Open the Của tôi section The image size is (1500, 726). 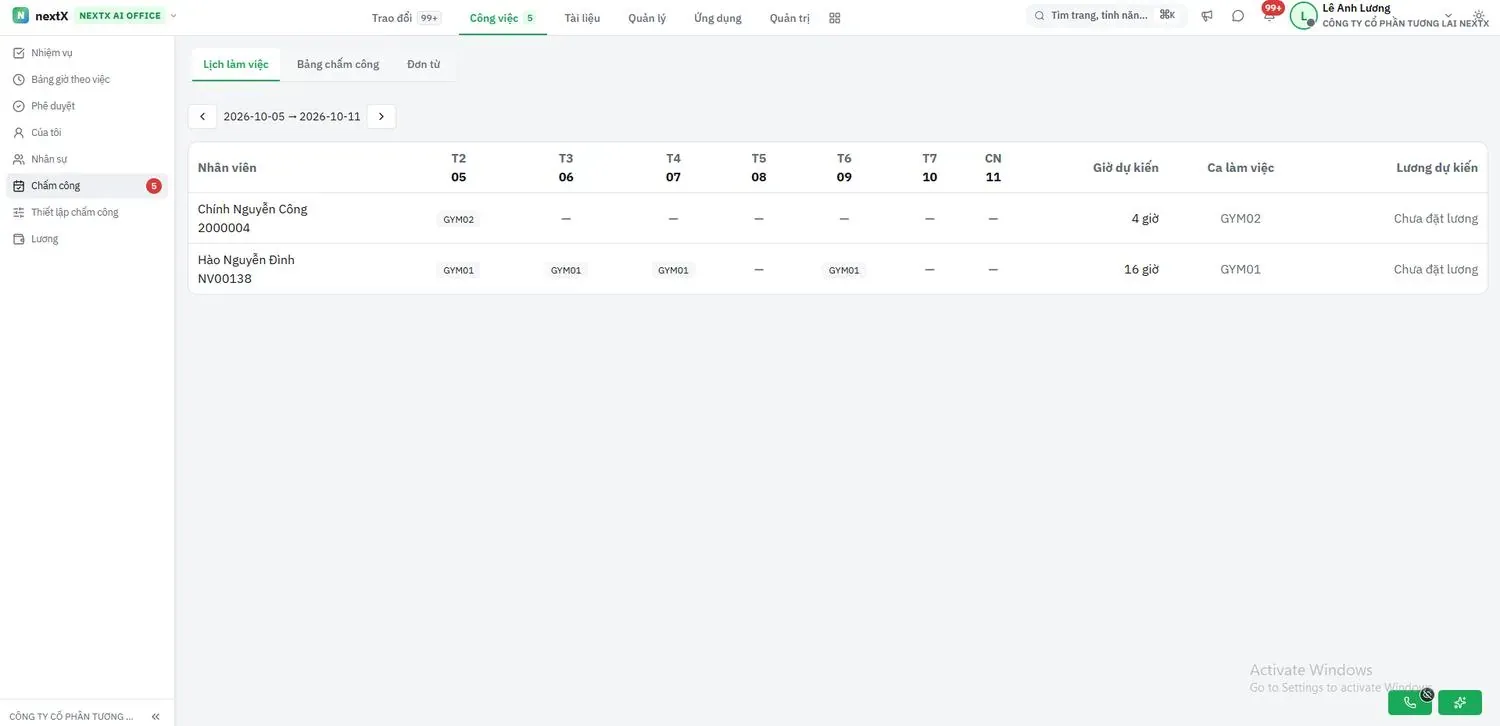click(x=87, y=132)
